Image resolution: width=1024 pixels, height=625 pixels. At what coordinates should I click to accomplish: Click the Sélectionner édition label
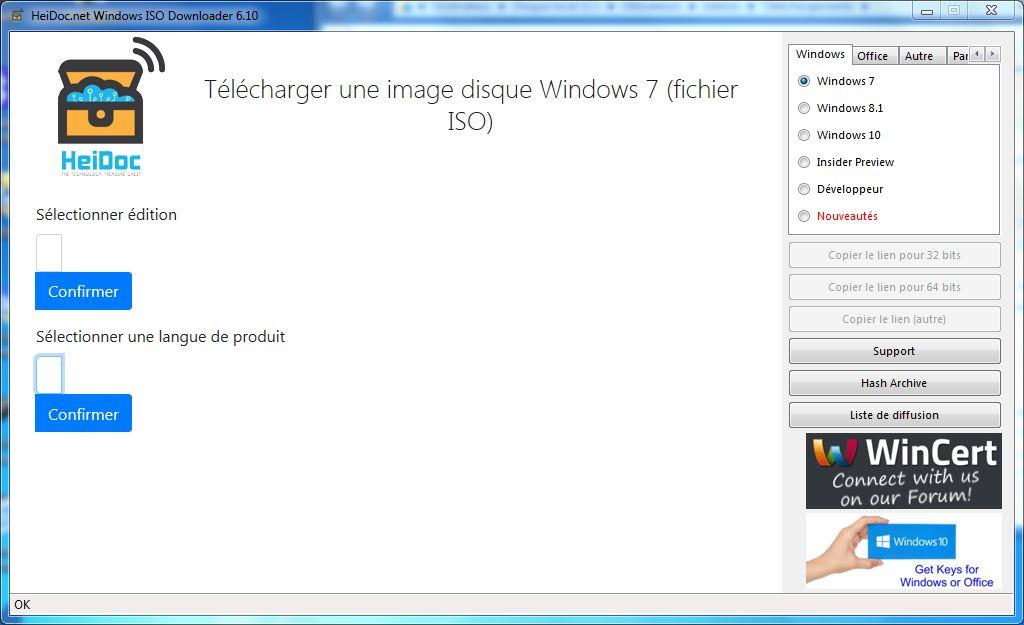tap(106, 215)
